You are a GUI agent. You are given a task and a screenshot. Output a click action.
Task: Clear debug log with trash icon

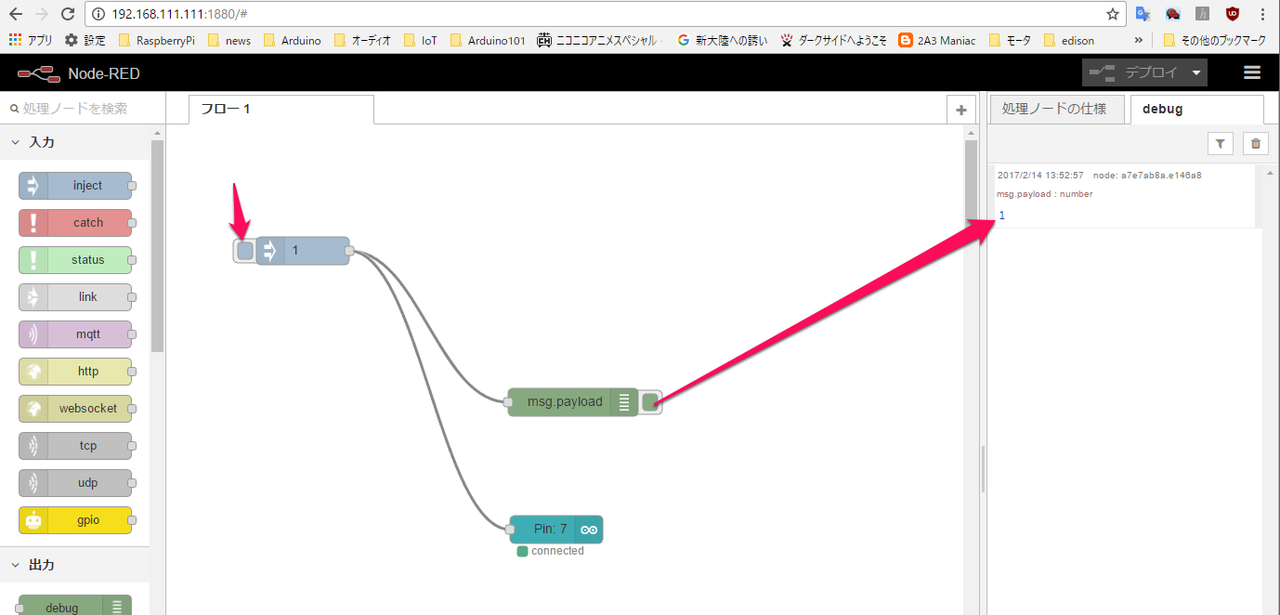(x=1255, y=145)
